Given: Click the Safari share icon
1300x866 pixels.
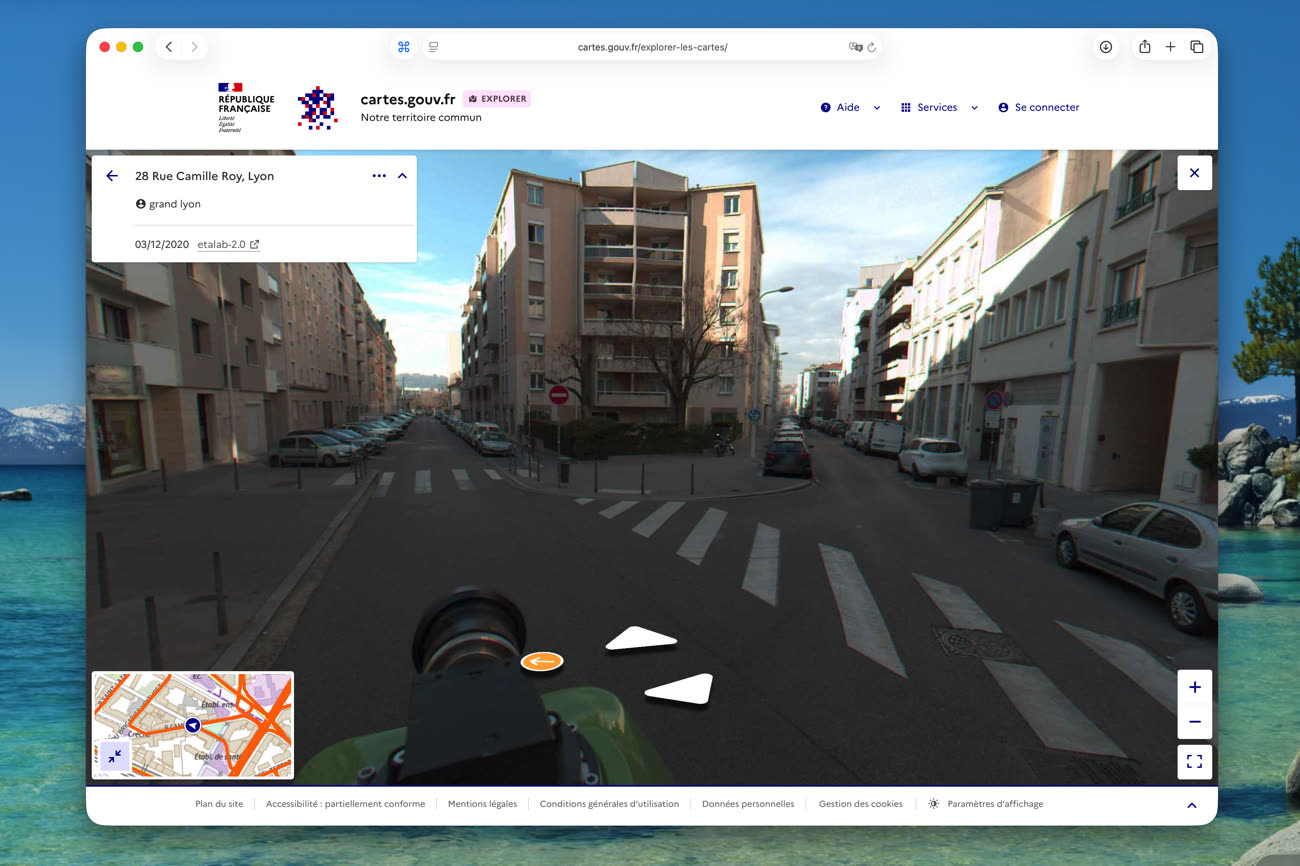Looking at the screenshot, I should (x=1144, y=47).
